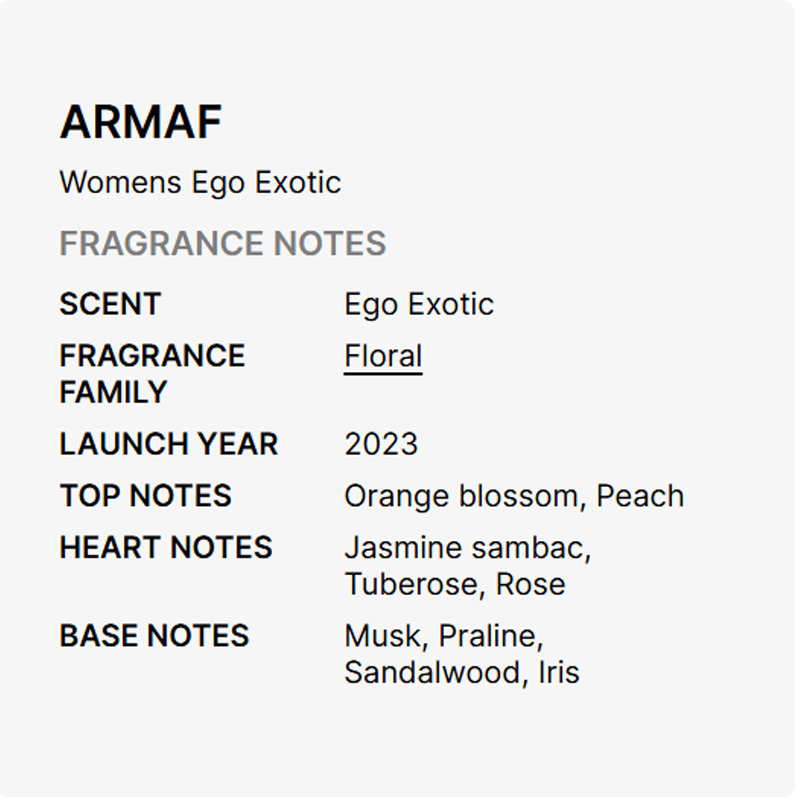This screenshot has width=800, height=800.
Task: Click the Rose heart note
Action: 530,584
